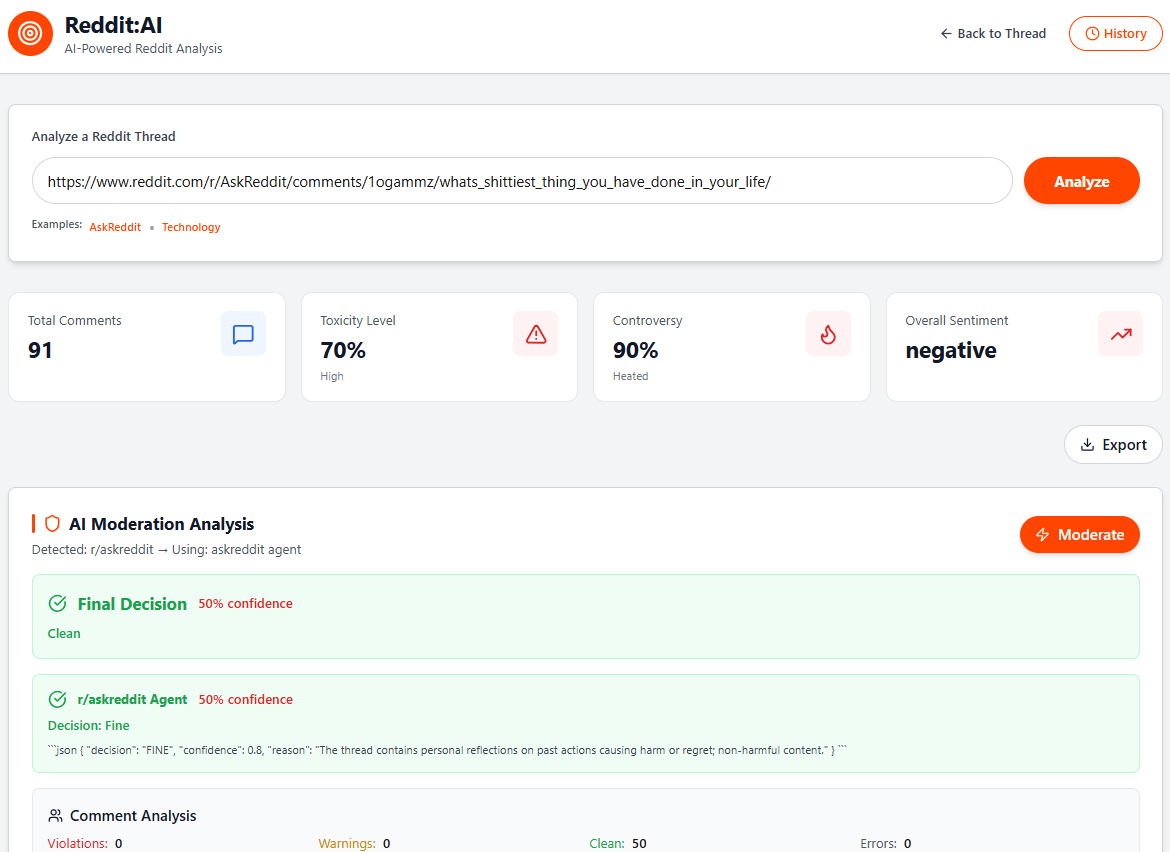Open the History panel
The height and width of the screenshot is (852, 1170).
click(1116, 34)
